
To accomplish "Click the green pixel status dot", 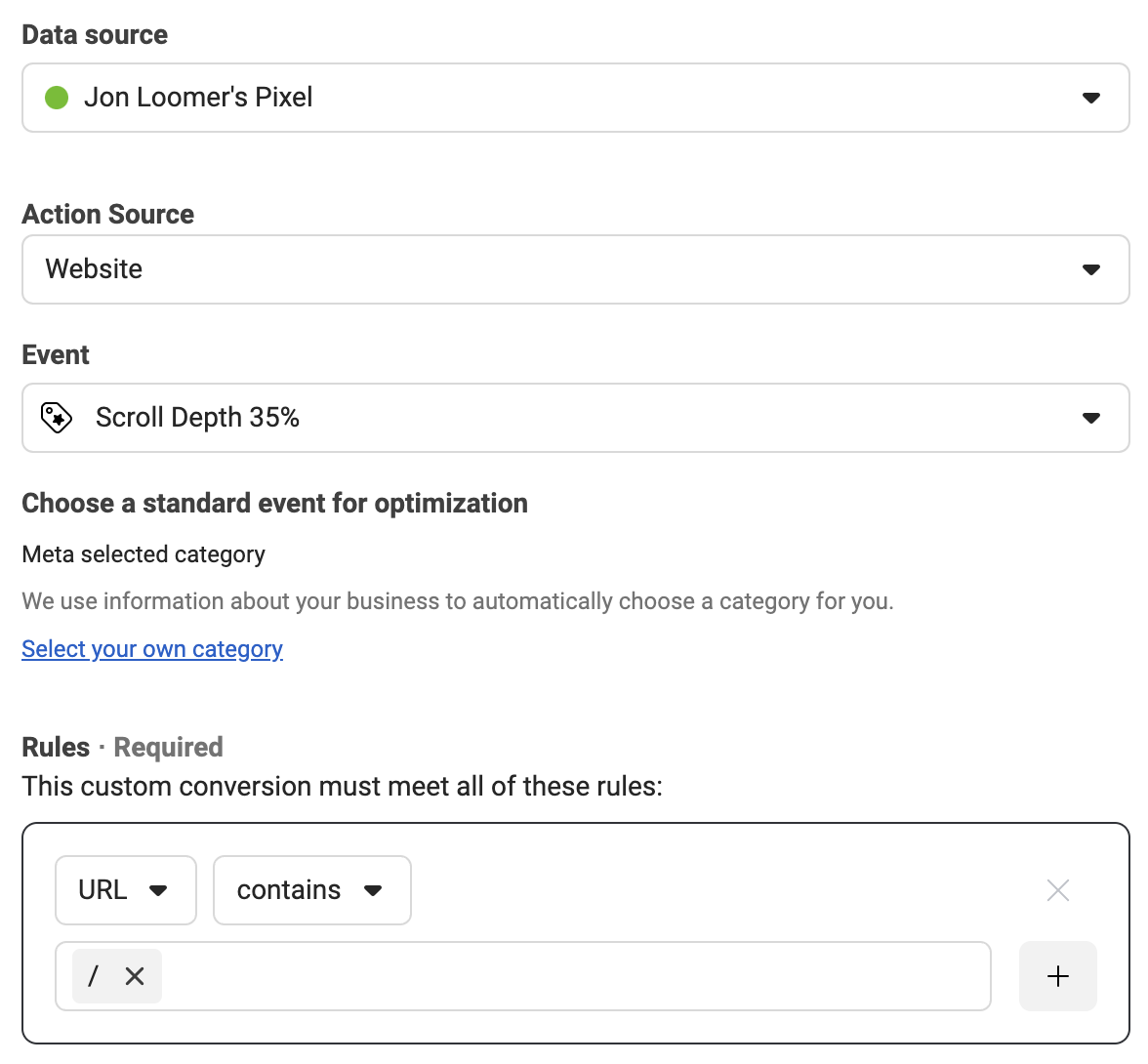I will click(x=57, y=98).
